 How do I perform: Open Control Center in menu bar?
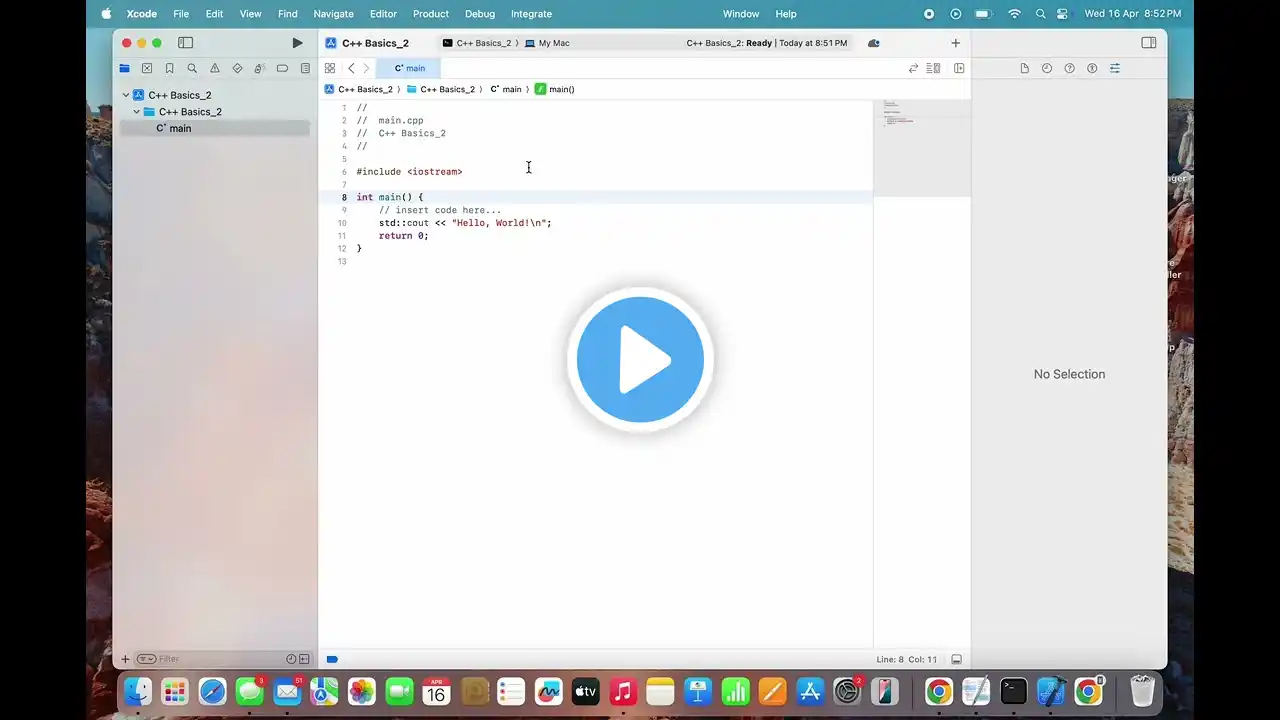pyautogui.click(x=1063, y=14)
